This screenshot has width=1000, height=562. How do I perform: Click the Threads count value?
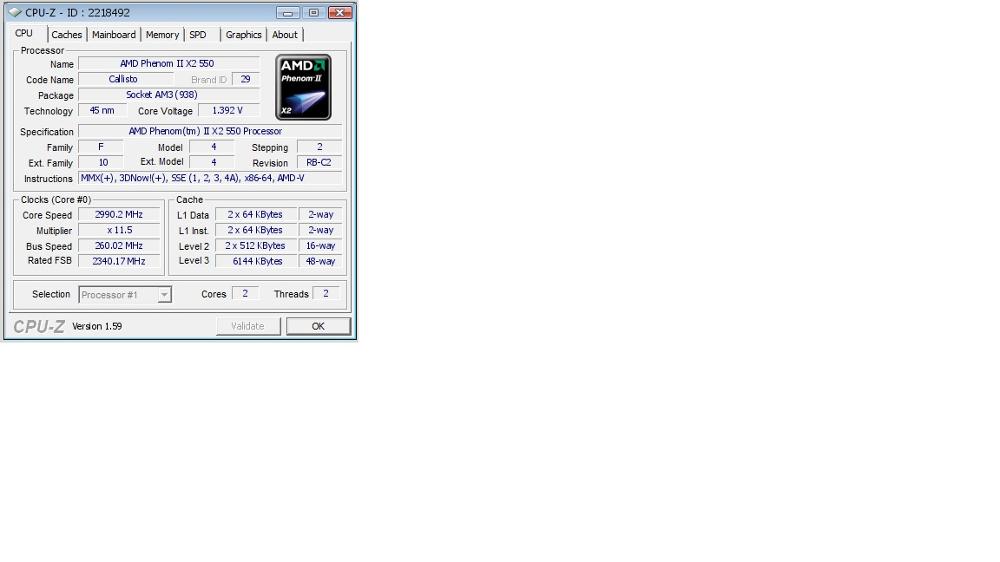(326, 293)
